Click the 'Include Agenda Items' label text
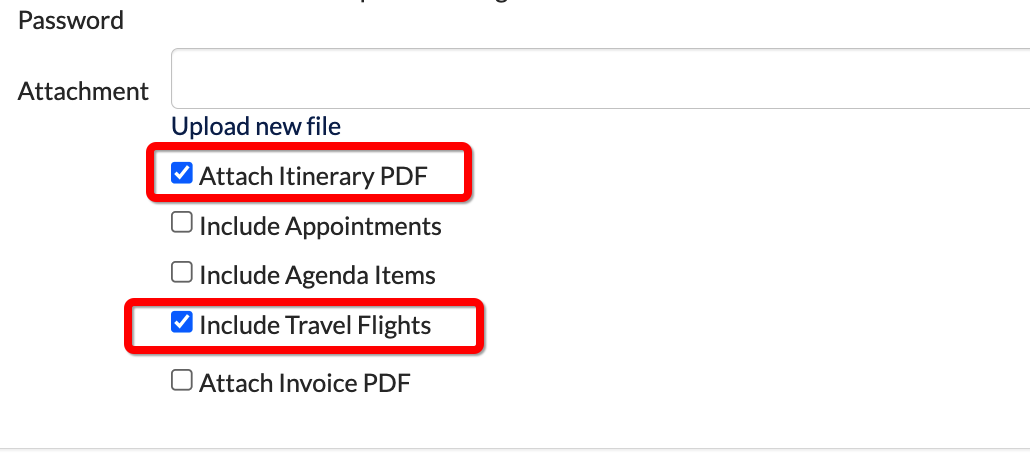1030x464 pixels. (x=317, y=275)
